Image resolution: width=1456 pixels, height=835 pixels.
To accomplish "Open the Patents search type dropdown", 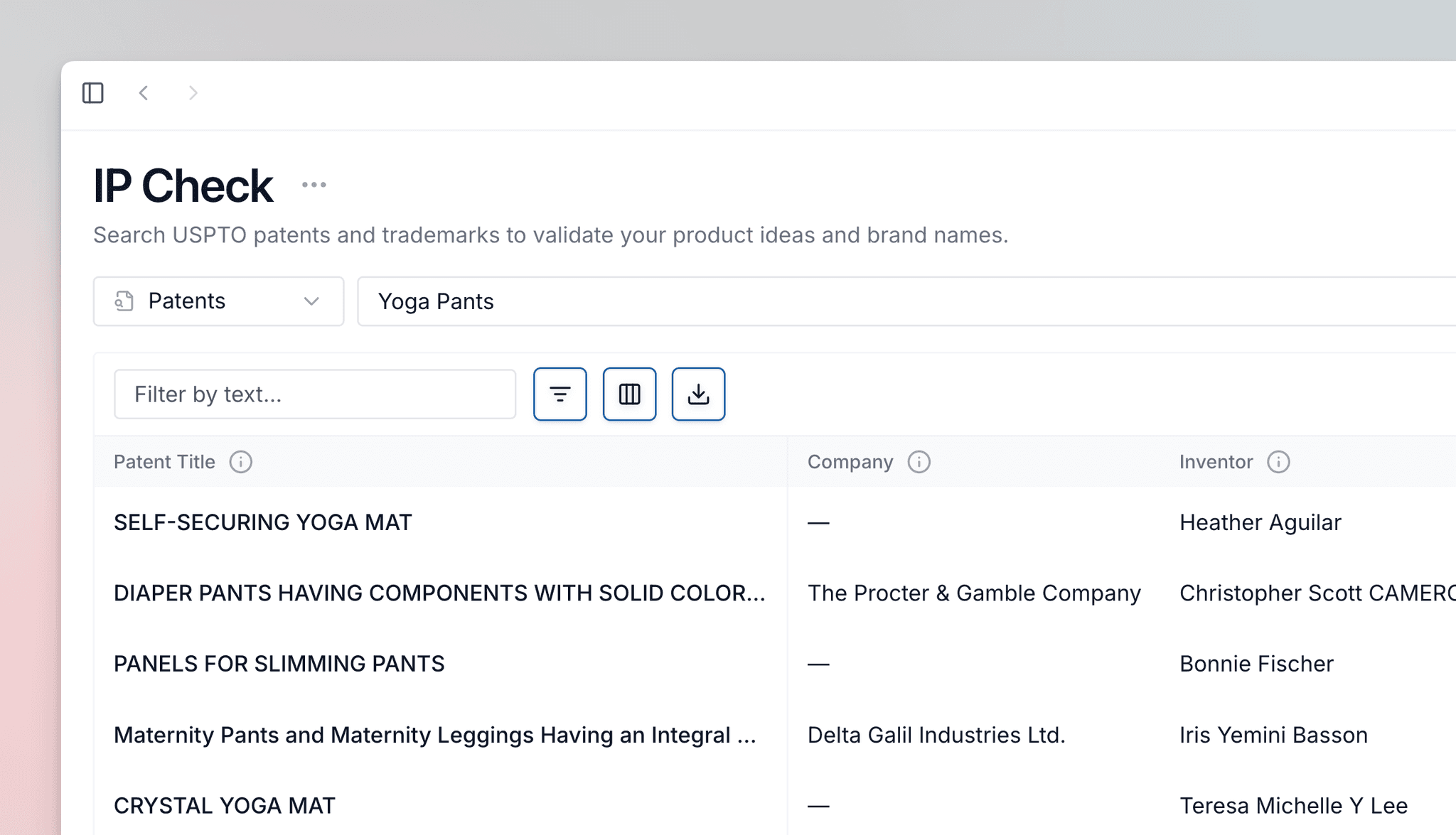I will tap(218, 301).
